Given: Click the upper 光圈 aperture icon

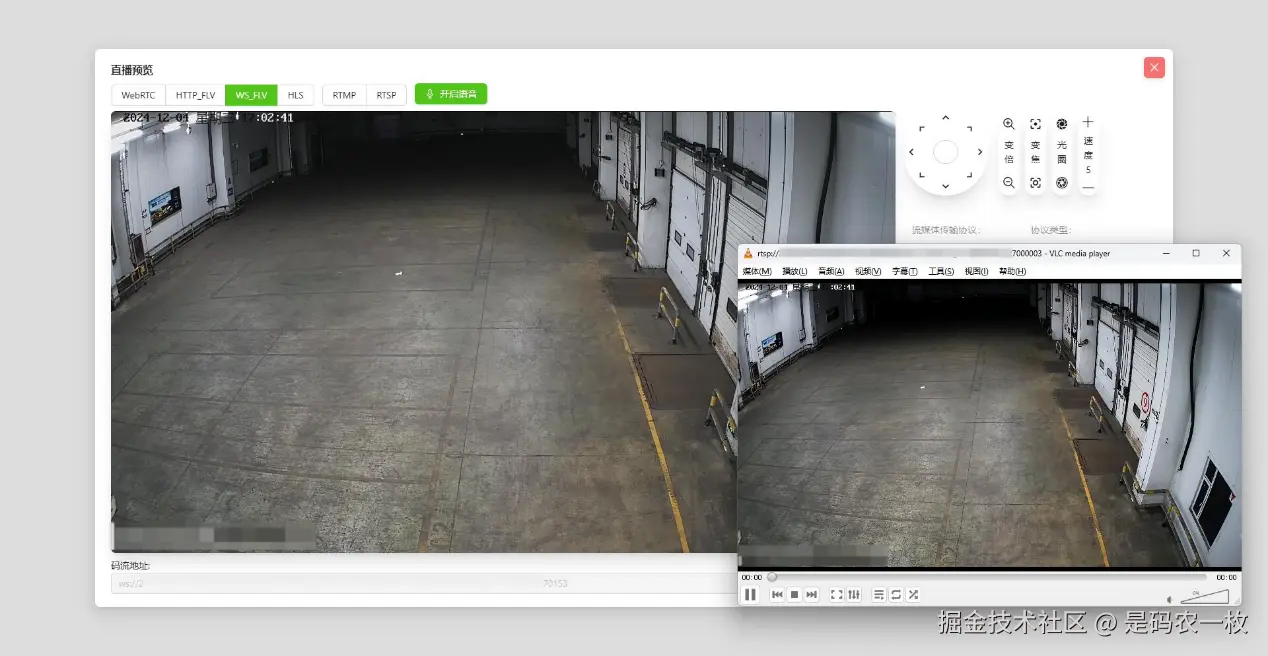Looking at the screenshot, I should pyautogui.click(x=1062, y=124).
